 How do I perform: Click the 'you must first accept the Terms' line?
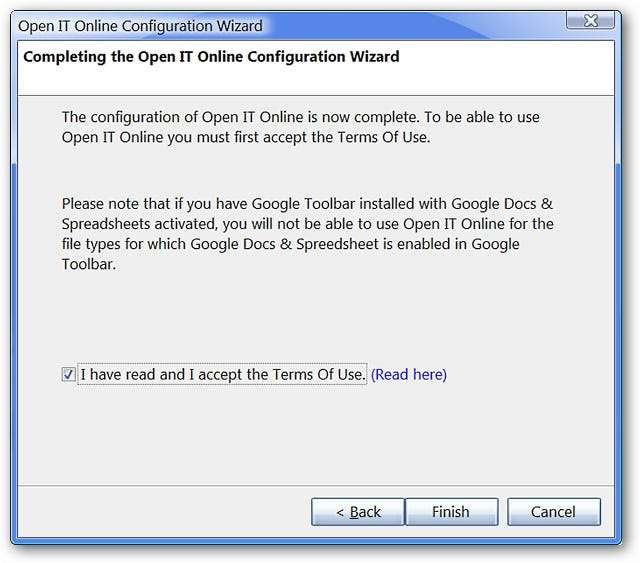tap(246, 137)
